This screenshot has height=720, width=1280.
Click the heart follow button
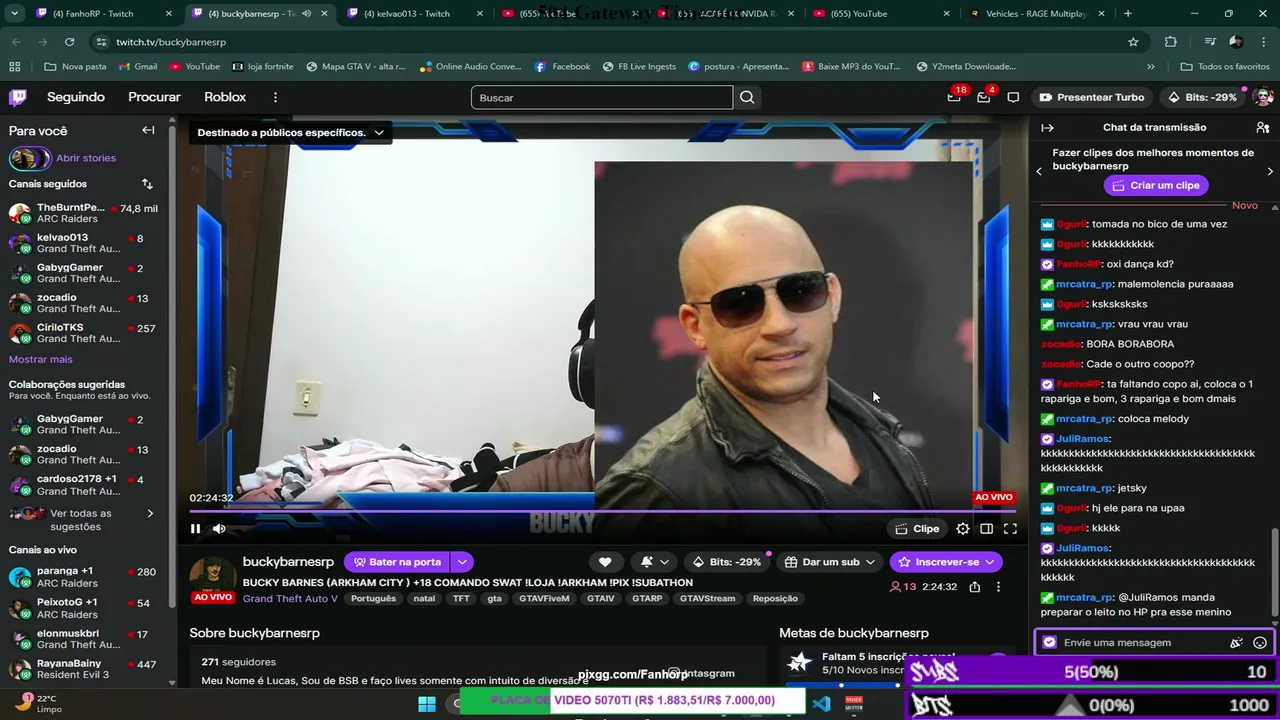605,562
